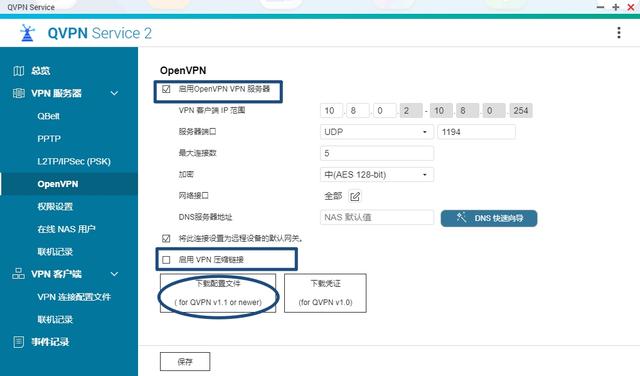This screenshot has width=640, height=376.
Task: Open the UDP protocol dropdown
Action: (376, 132)
